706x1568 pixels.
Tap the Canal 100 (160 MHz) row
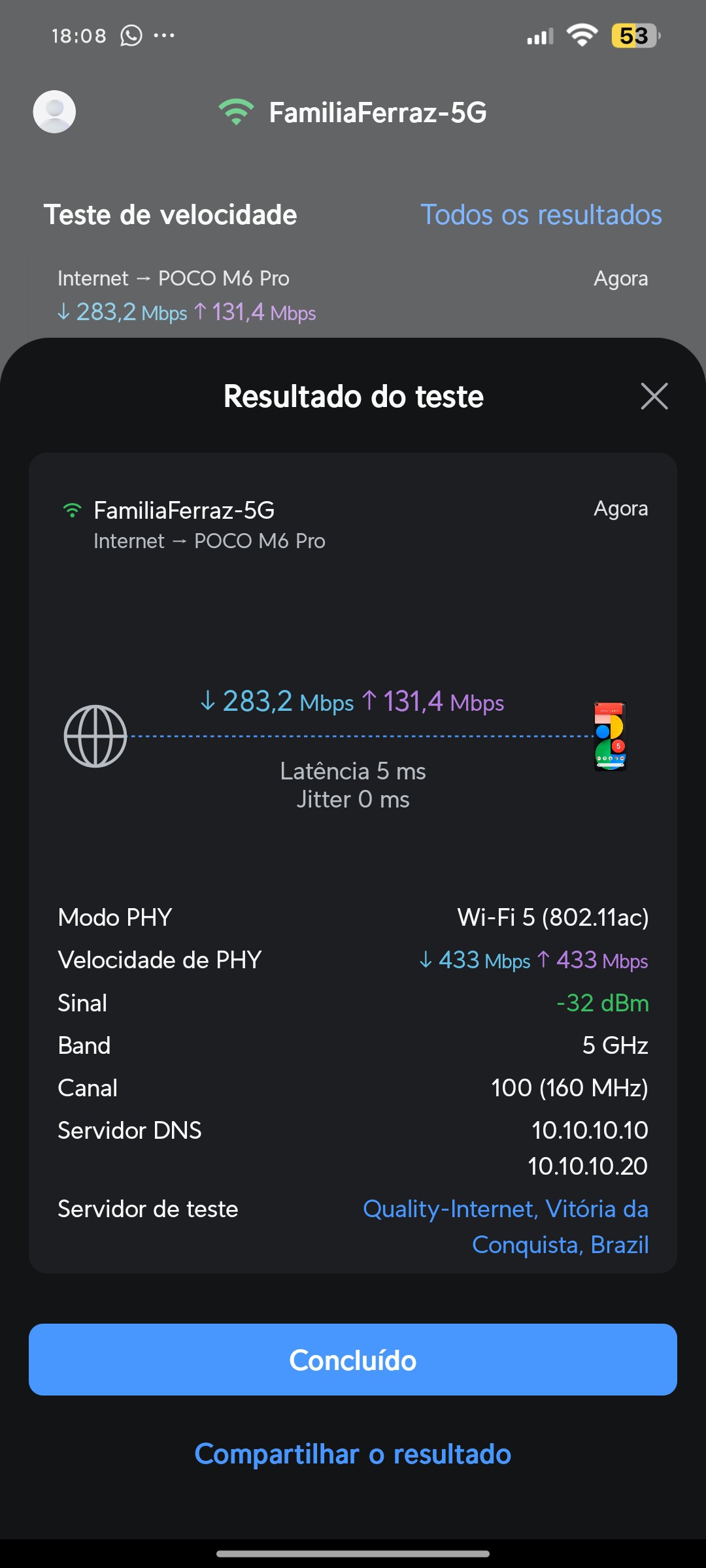click(353, 1088)
